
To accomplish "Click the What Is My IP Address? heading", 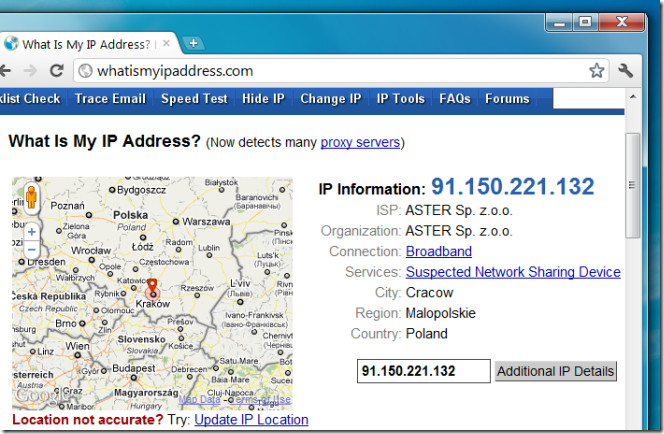I will pyautogui.click(x=104, y=141).
